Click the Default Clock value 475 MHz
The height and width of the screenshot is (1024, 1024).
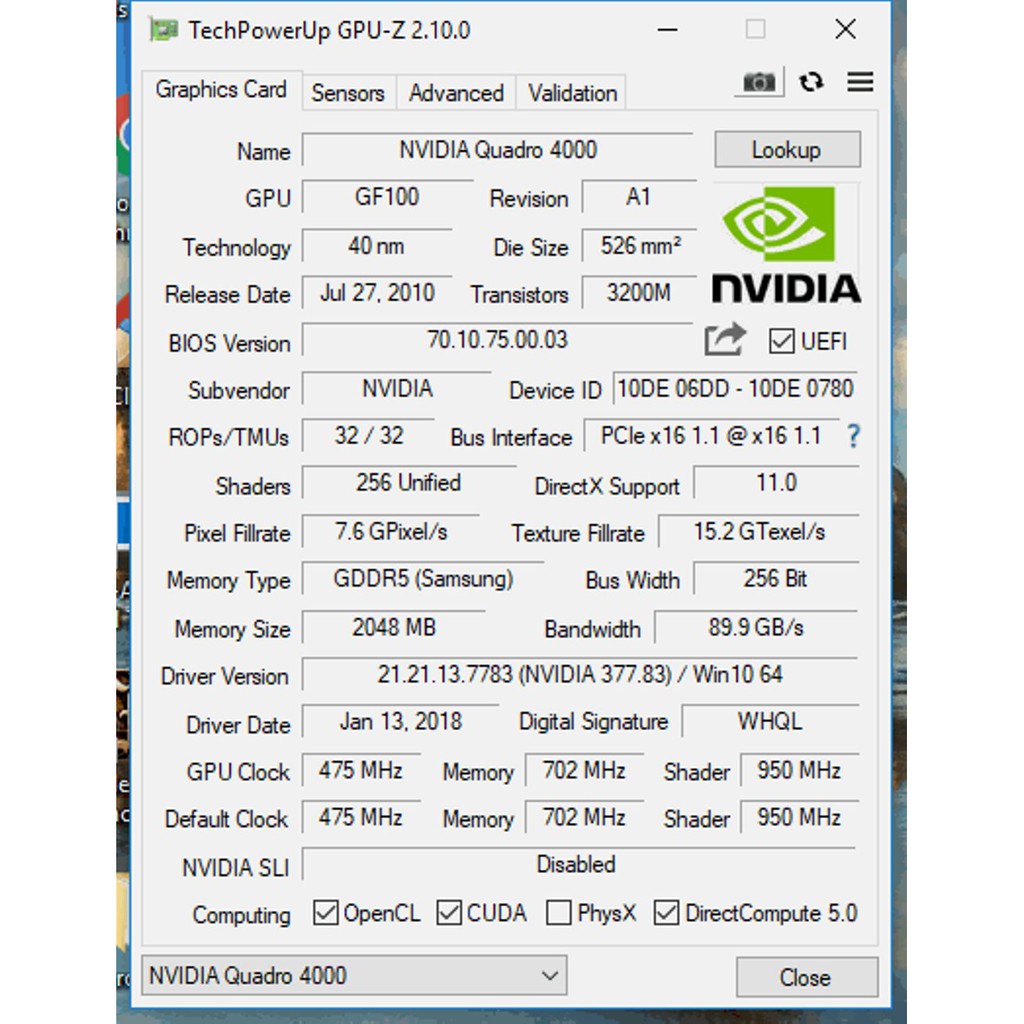click(x=360, y=817)
